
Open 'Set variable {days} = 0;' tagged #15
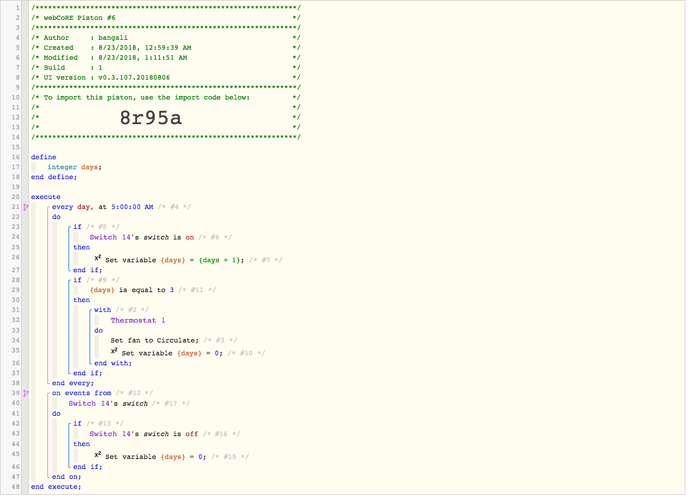[155, 457]
